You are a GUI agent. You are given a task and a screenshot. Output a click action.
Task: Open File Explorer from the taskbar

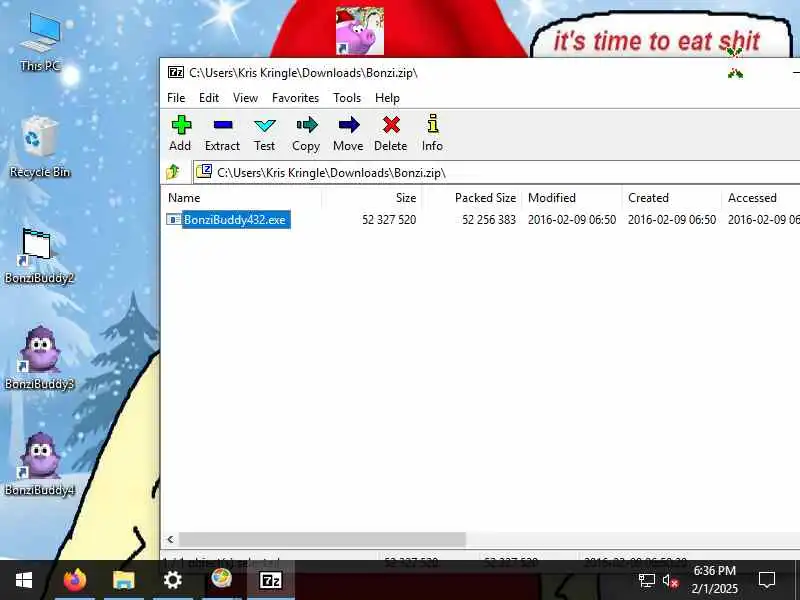tap(123, 580)
